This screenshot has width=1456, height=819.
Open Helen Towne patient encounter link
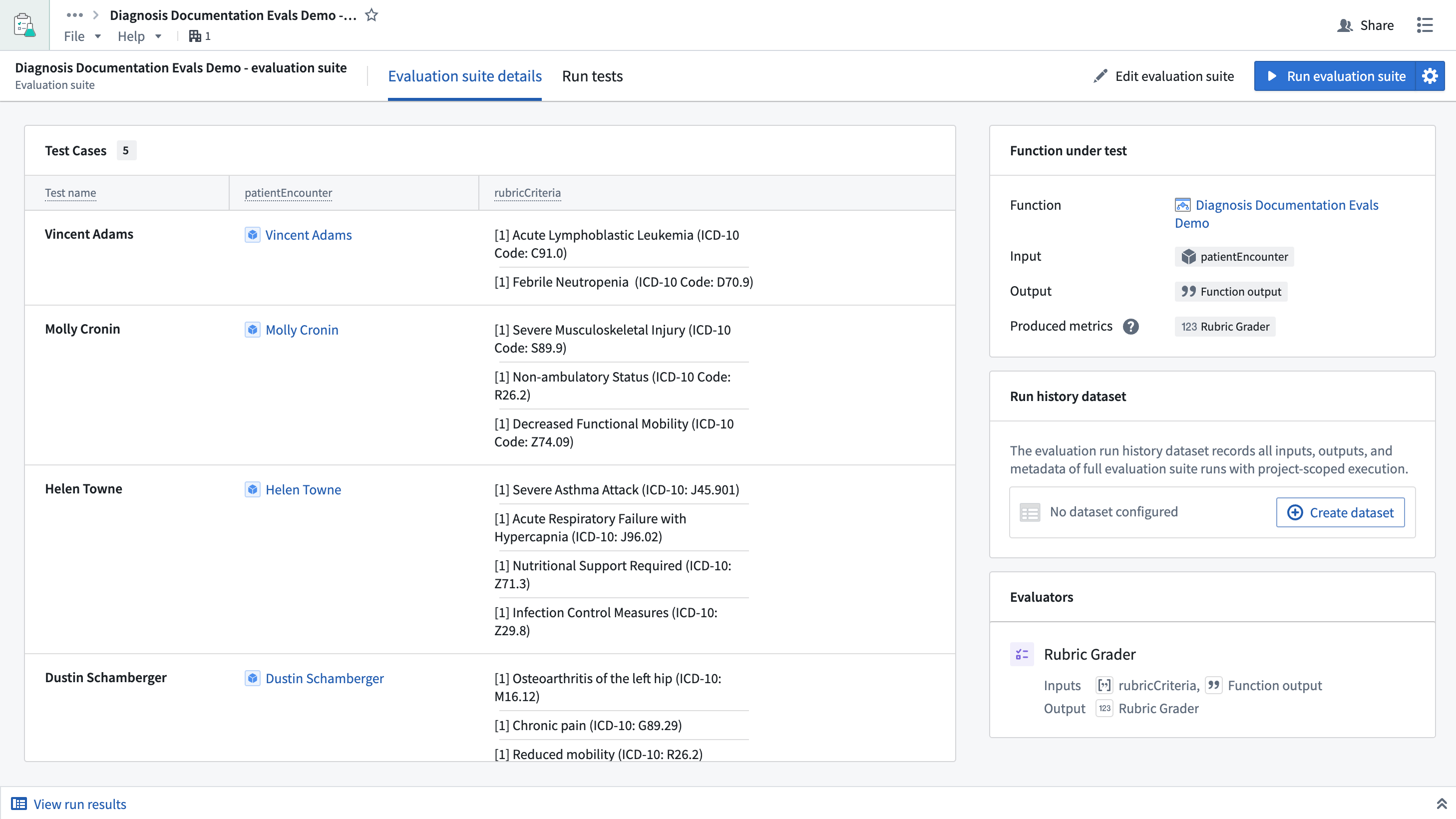pos(304,489)
